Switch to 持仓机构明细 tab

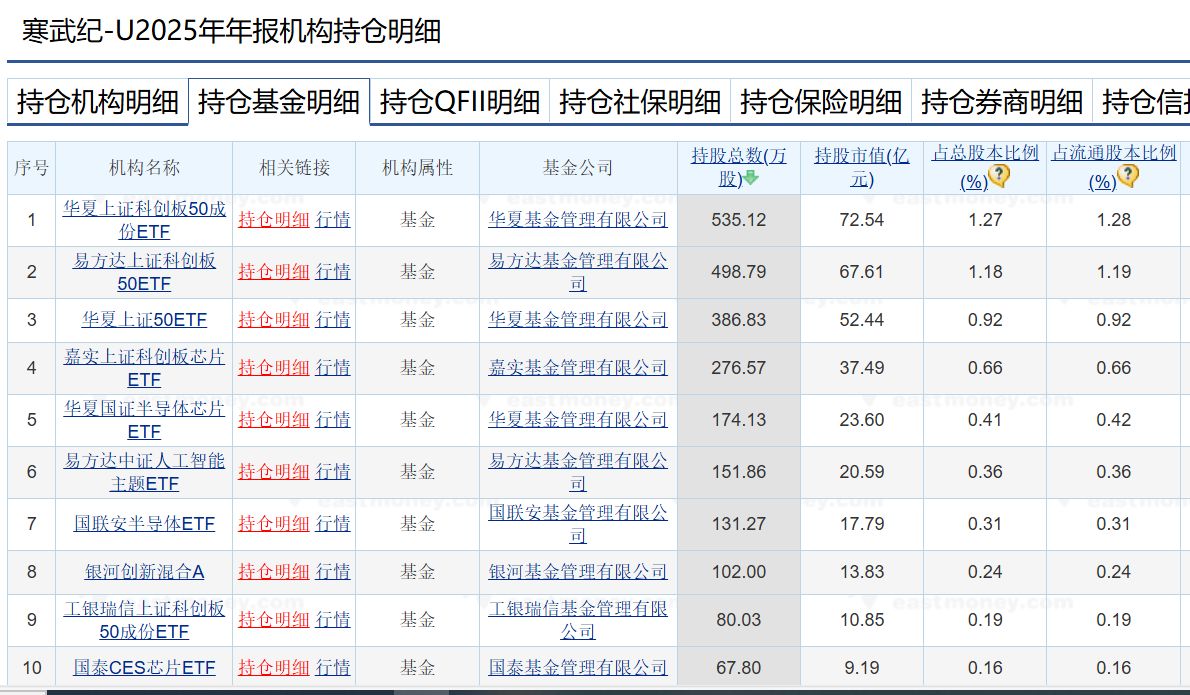coord(98,102)
